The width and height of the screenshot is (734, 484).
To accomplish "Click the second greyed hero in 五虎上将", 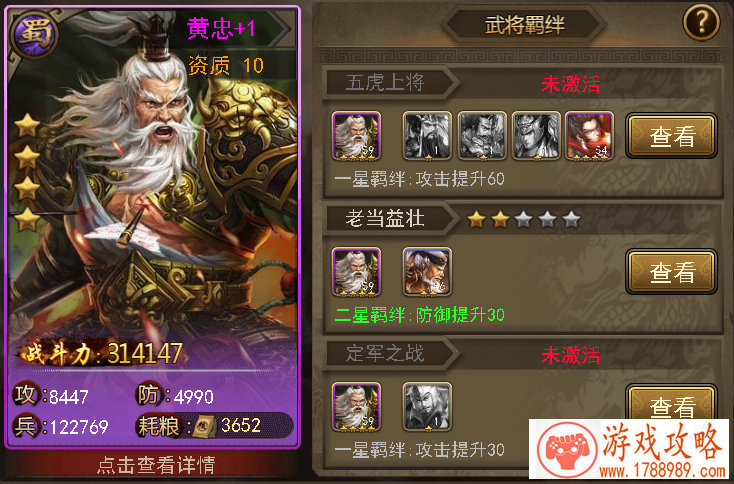I will coord(482,136).
